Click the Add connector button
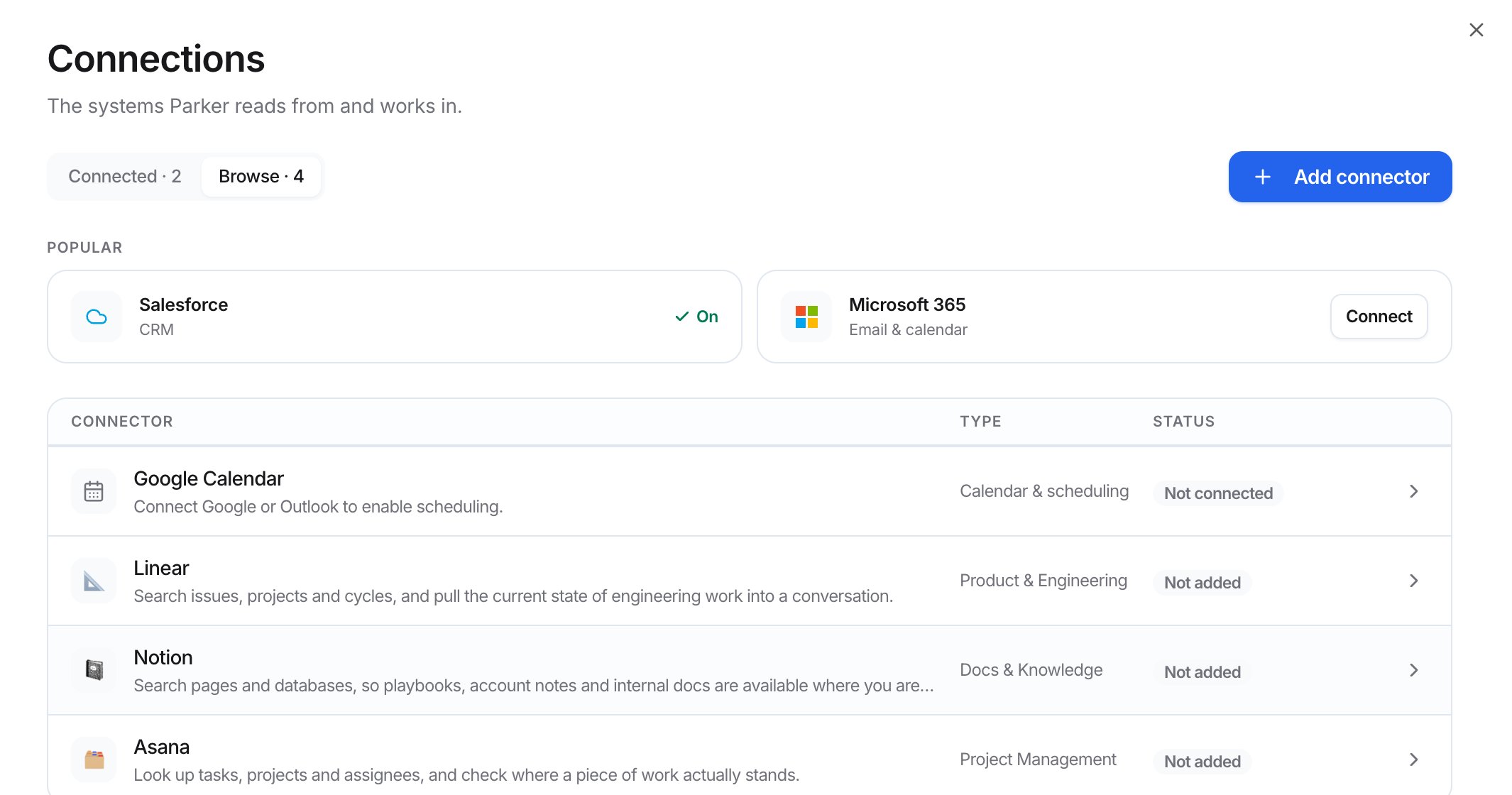 [x=1340, y=177]
